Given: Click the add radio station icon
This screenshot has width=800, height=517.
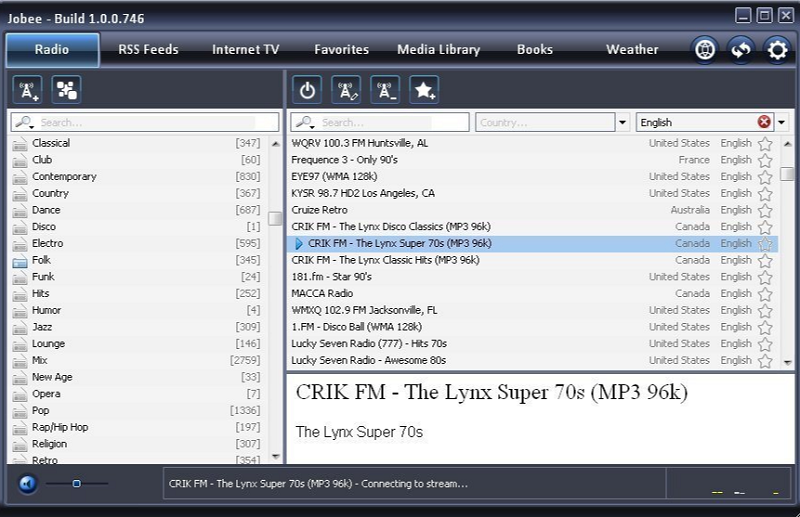Looking at the screenshot, I should (x=28, y=90).
